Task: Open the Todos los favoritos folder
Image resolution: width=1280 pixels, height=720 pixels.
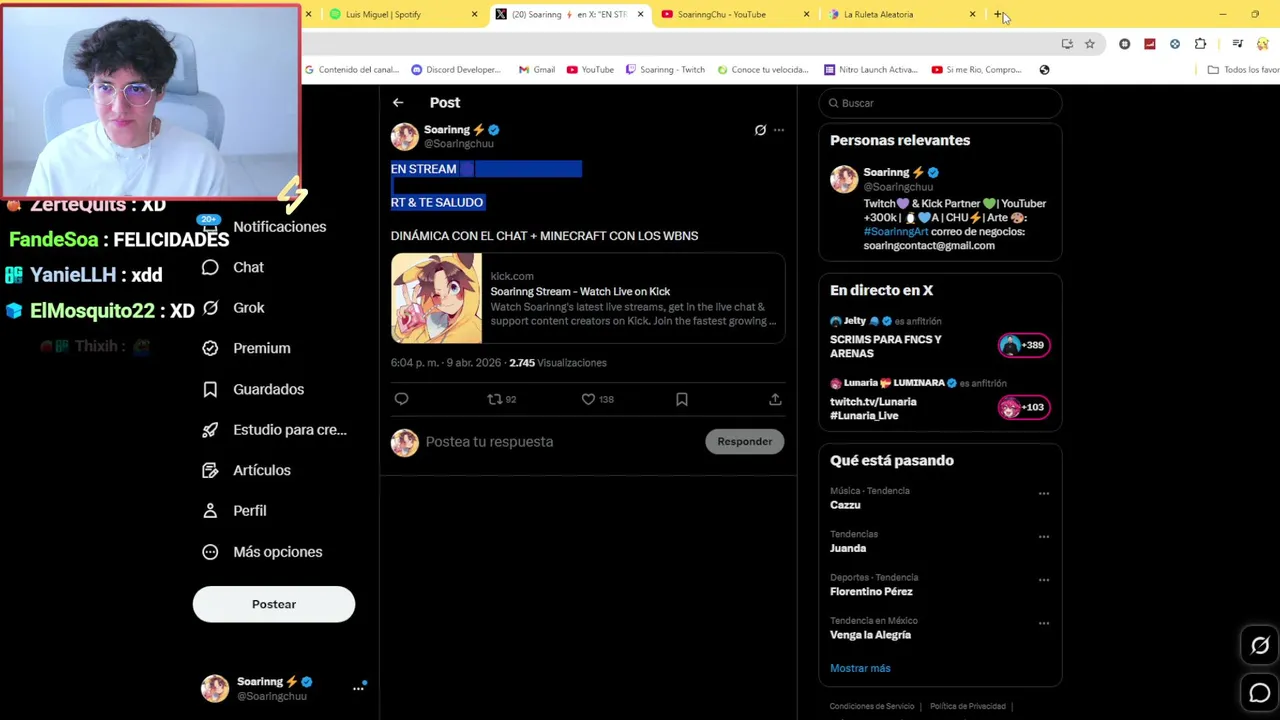Action: coord(1243,70)
